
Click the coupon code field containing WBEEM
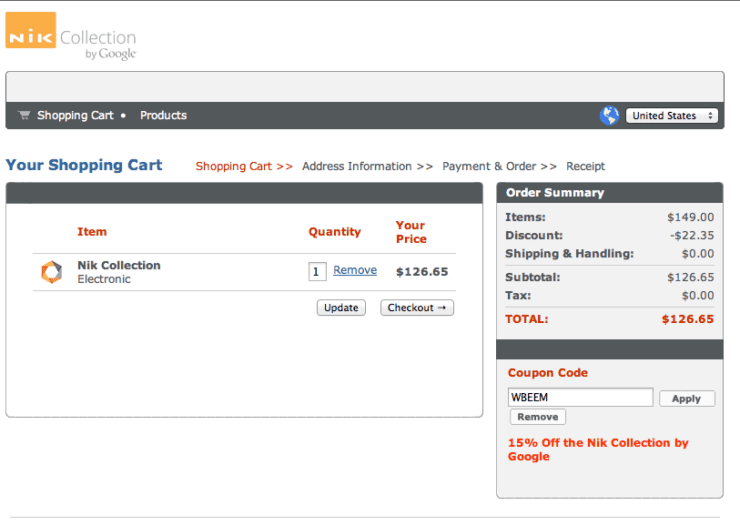tap(580, 397)
